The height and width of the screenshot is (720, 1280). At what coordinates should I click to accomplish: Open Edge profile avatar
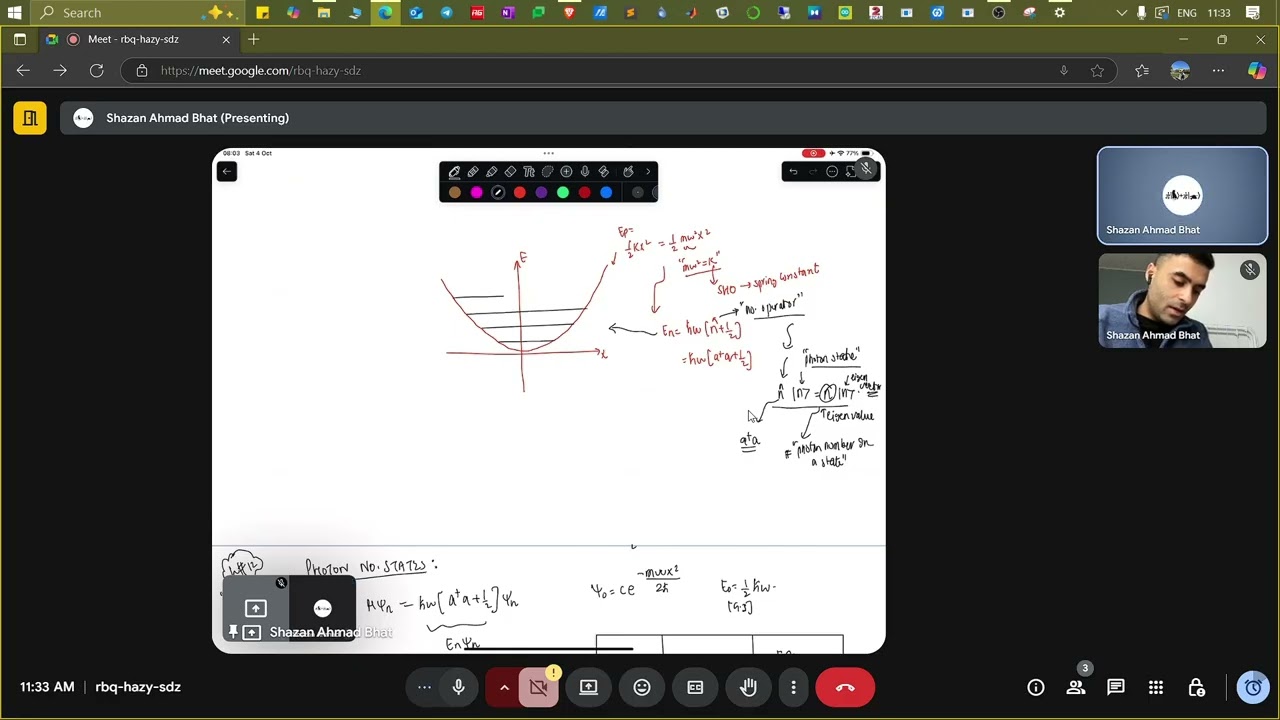tap(1180, 70)
